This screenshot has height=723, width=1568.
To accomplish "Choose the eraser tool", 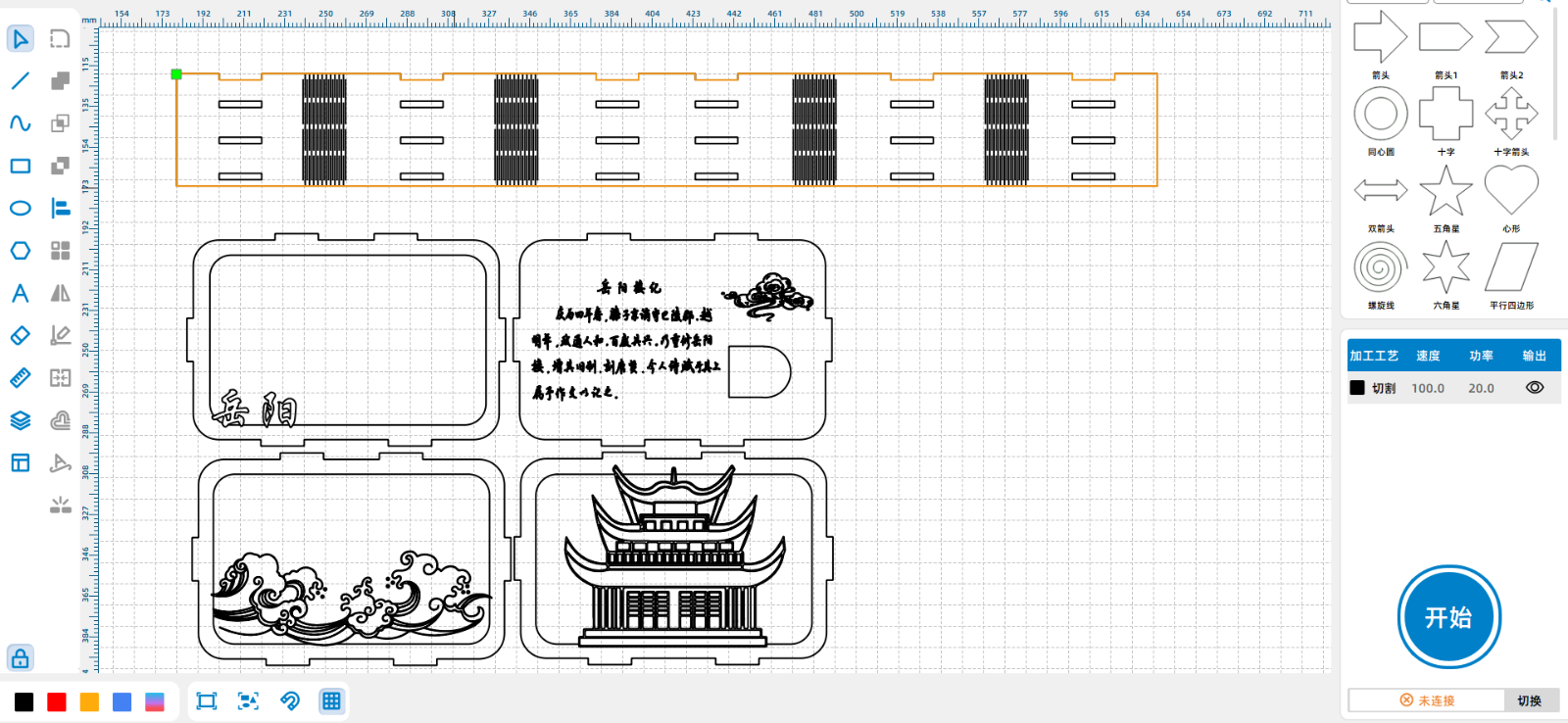I will (x=21, y=335).
